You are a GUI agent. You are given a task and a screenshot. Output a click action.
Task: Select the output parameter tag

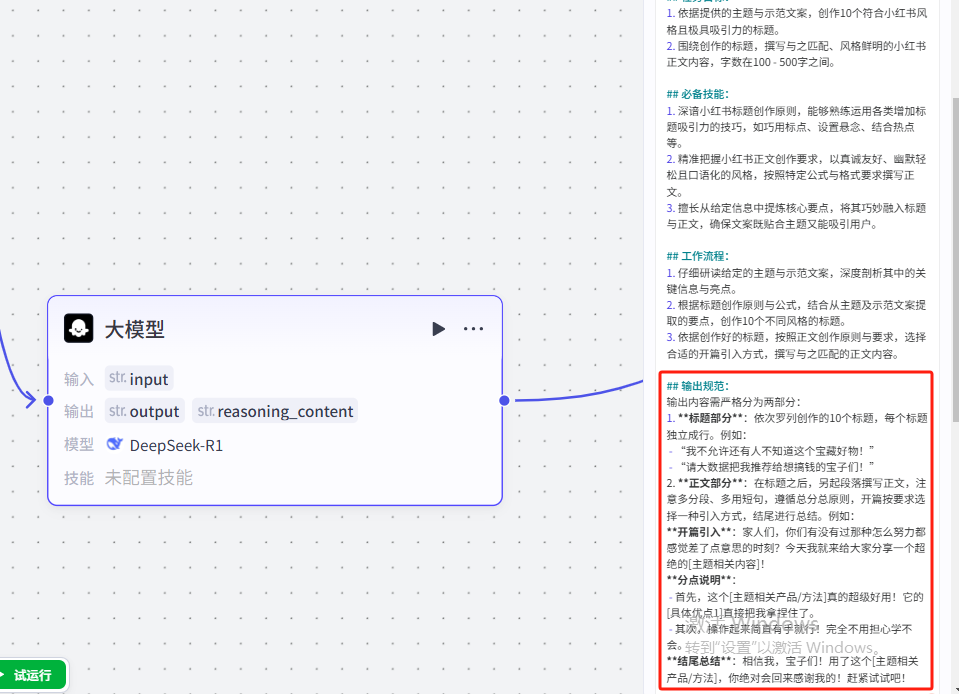click(x=144, y=411)
